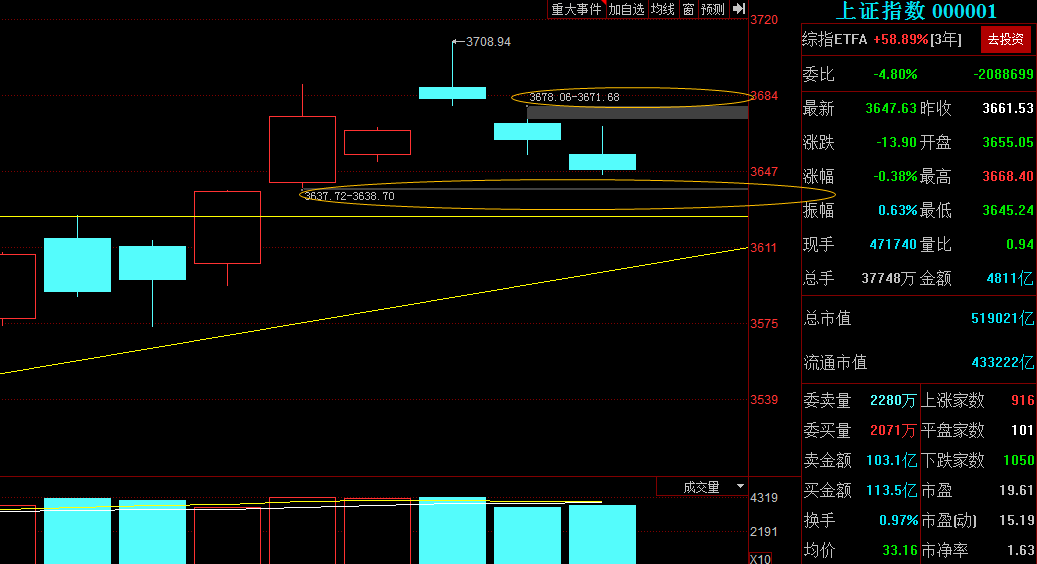Click the 均价 value 33.16
The image size is (1037, 564).
(899, 550)
